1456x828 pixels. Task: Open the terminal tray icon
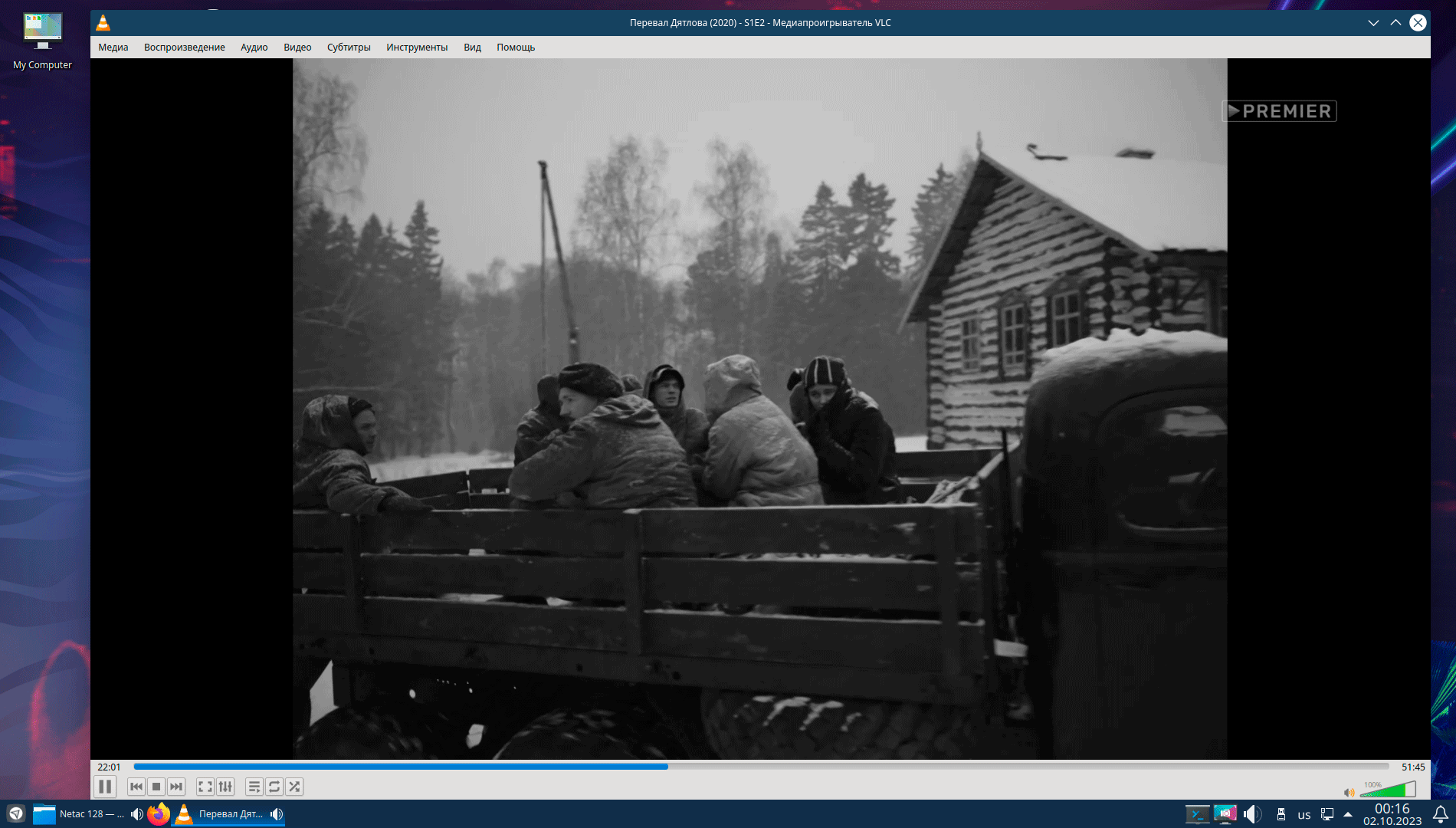1197,814
